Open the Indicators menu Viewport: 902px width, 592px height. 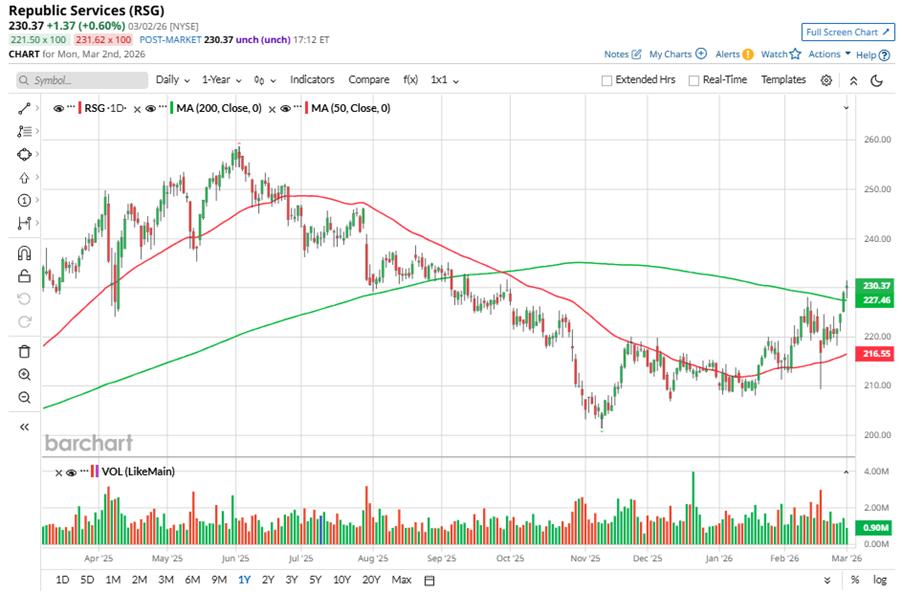pos(312,80)
